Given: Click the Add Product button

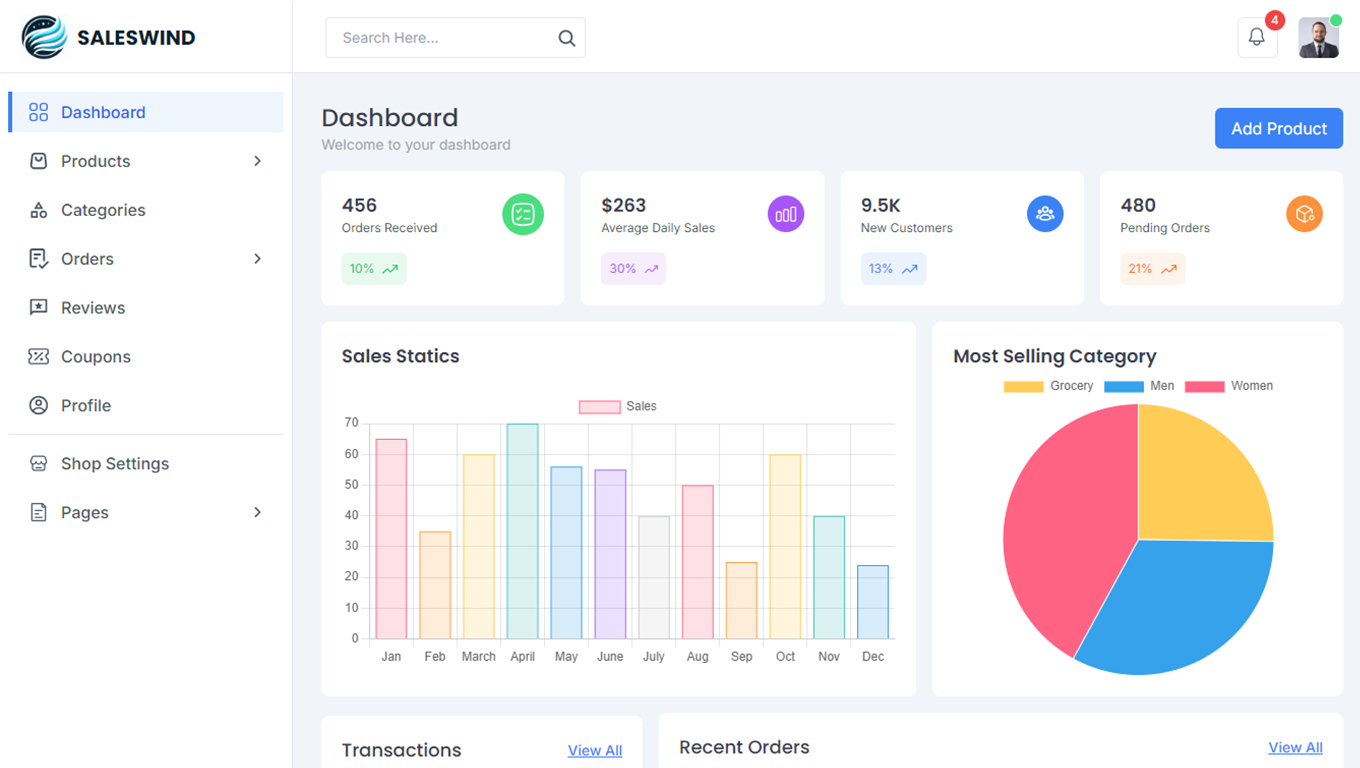Looking at the screenshot, I should pos(1278,129).
